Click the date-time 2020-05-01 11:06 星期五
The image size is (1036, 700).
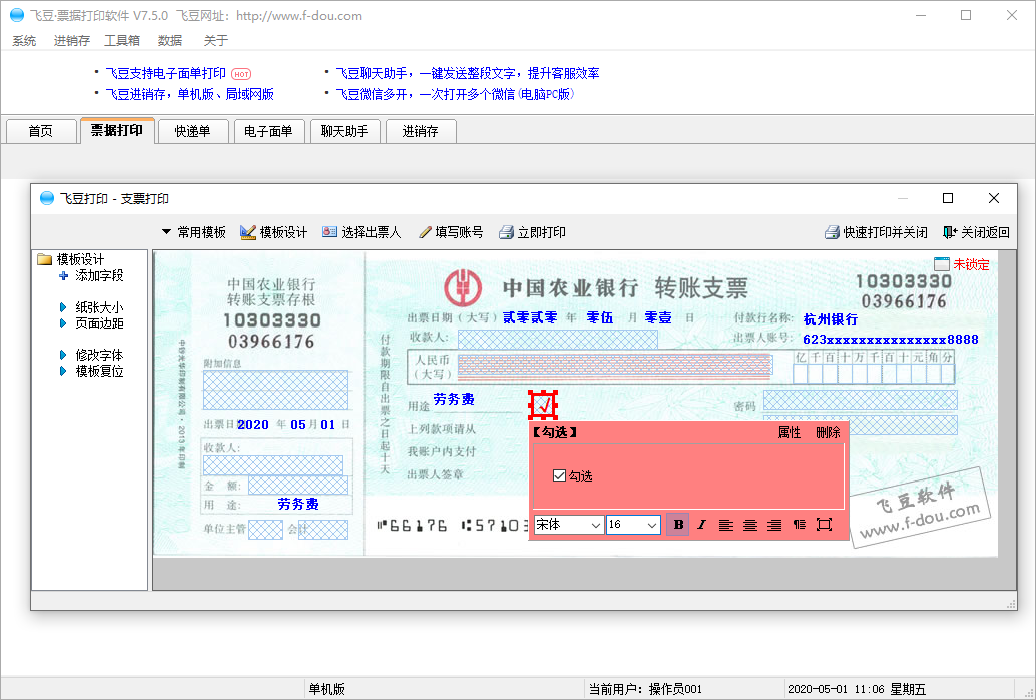(857, 689)
